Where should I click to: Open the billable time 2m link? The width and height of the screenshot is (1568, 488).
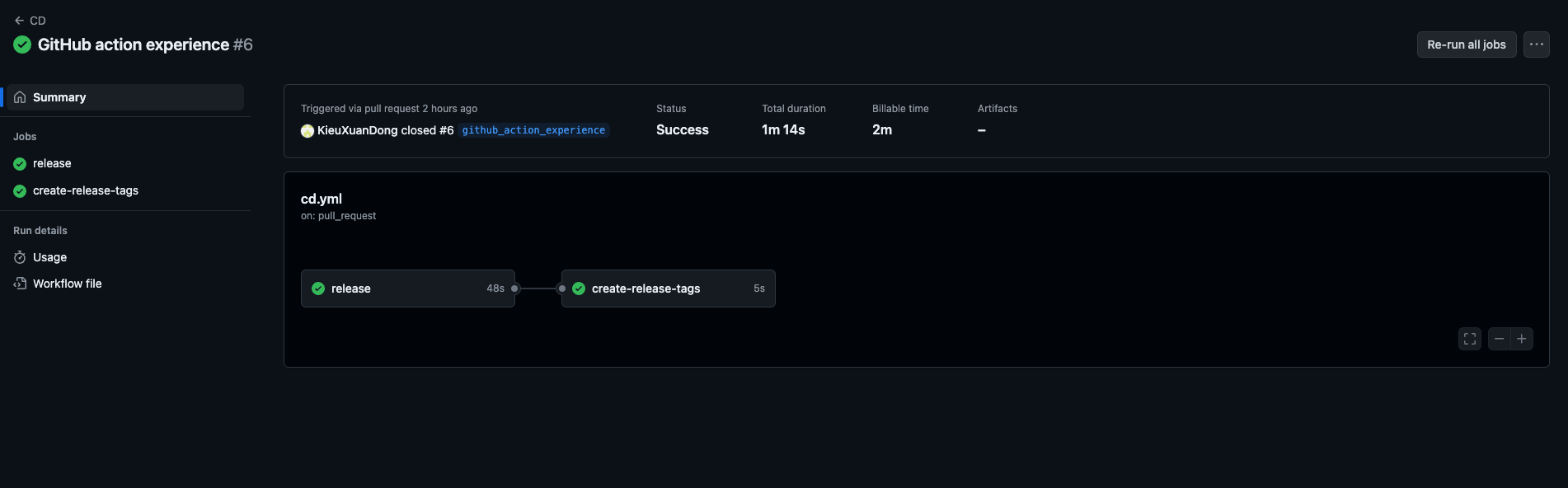pos(882,129)
